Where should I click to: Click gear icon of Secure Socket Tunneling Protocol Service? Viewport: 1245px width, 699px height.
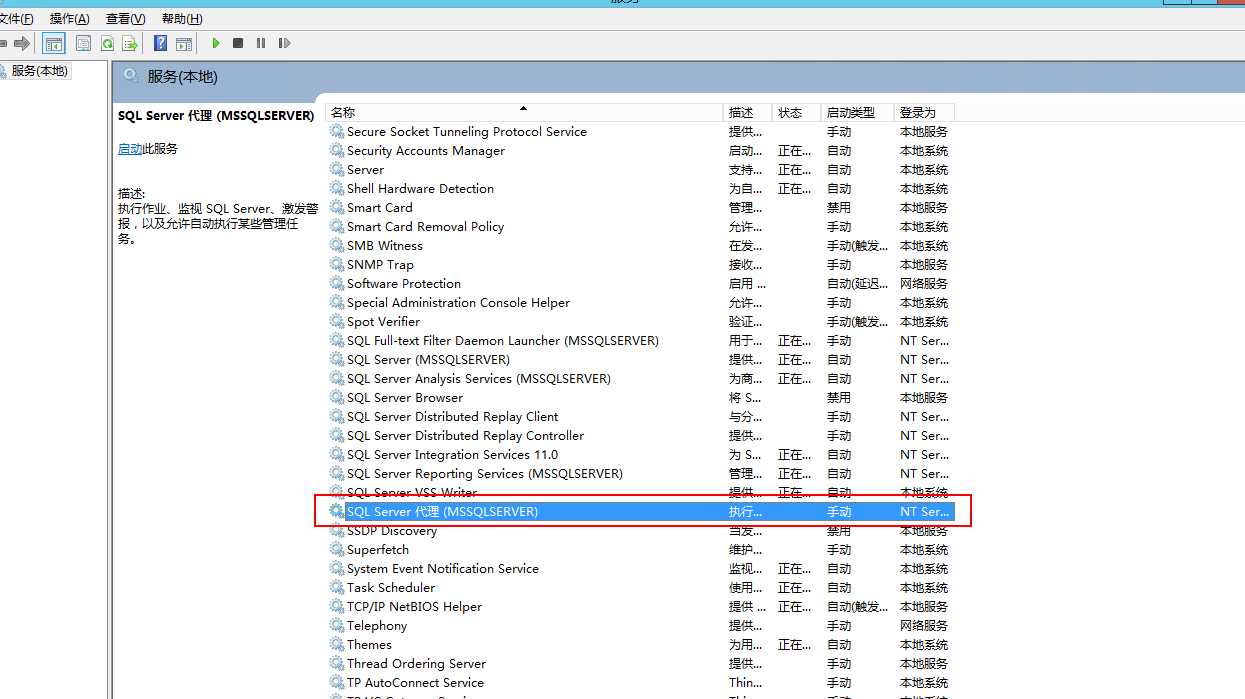coord(337,132)
